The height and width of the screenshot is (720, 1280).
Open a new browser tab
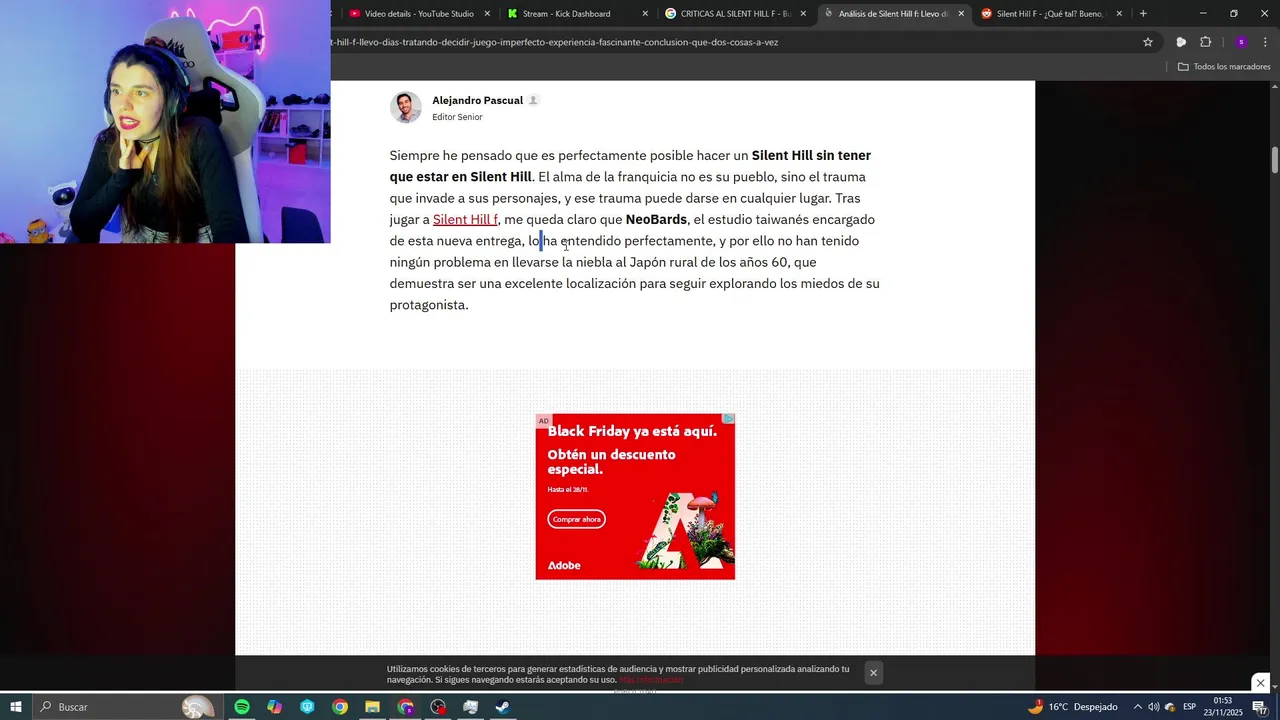1143,14
